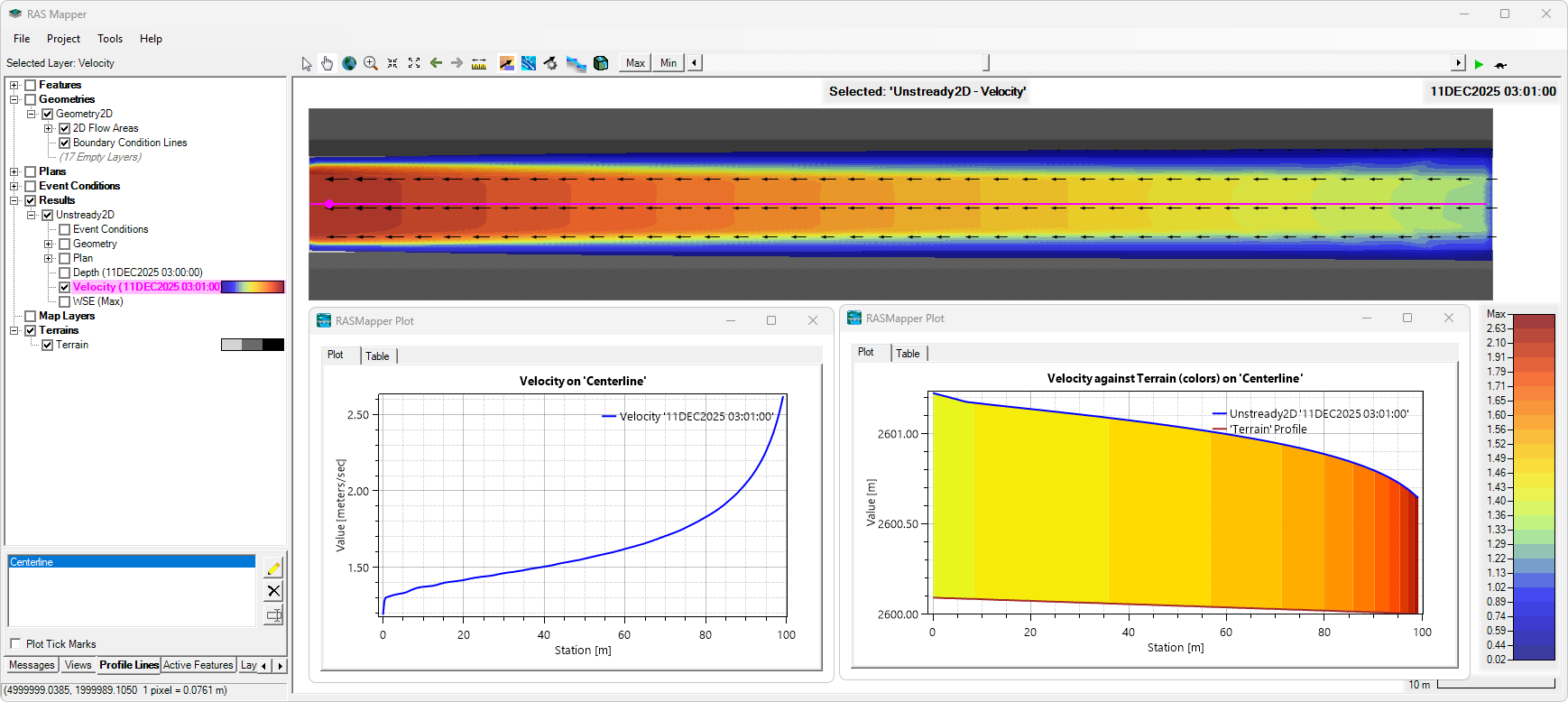Image resolution: width=1568 pixels, height=702 pixels.
Task: Open the Help menu
Action: (151, 39)
